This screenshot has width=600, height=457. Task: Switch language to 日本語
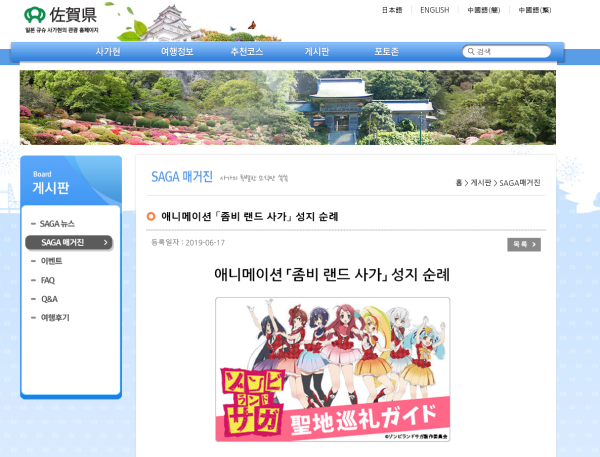click(x=392, y=10)
